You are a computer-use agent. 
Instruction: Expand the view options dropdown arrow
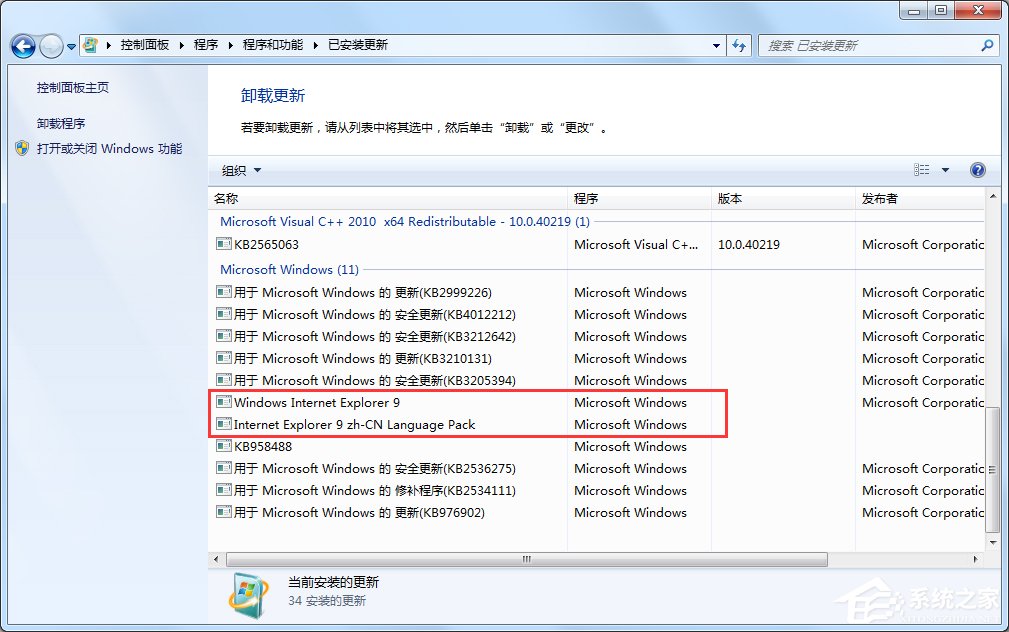tap(946, 170)
